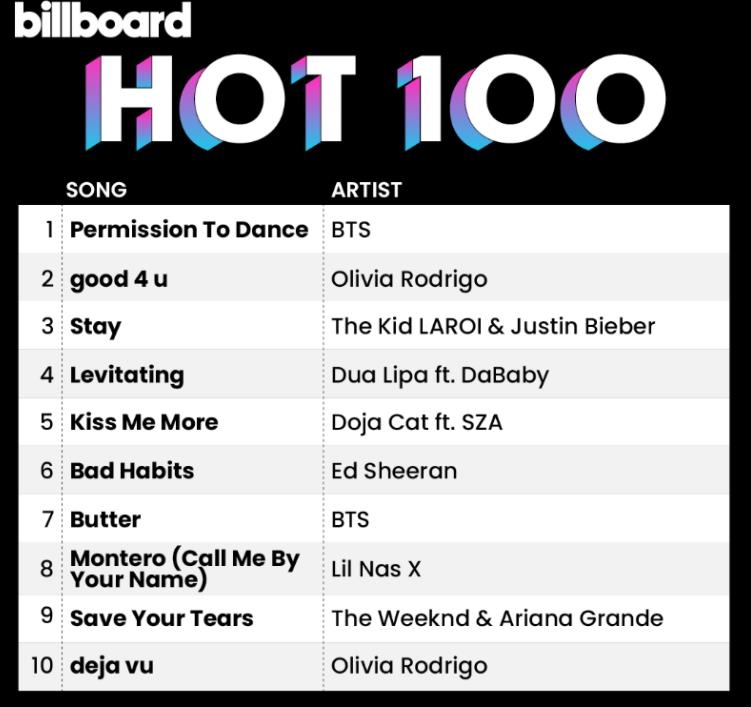Click artist The Kid LAROI & Justin Bieber

(x=493, y=326)
